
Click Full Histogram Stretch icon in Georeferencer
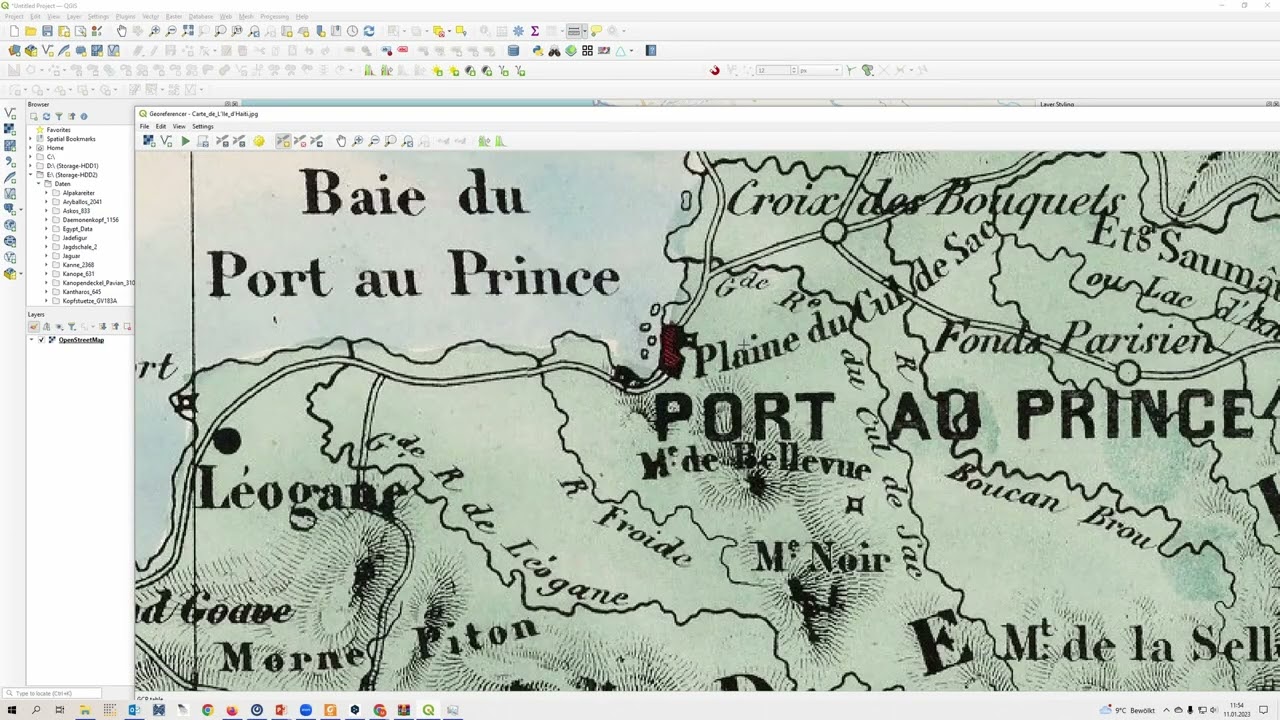tap(484, 141)
